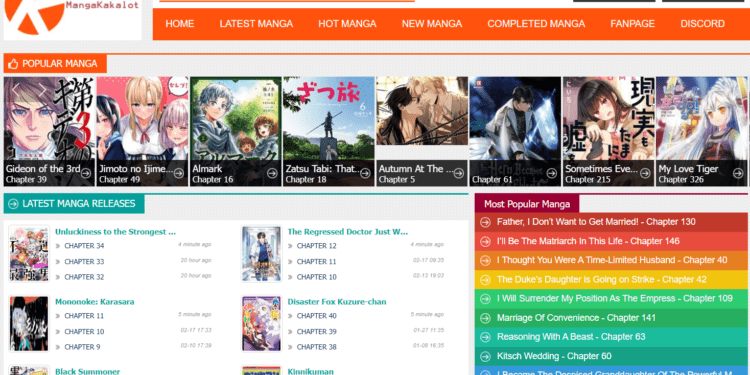This screenshot has width=750, height=375.
Task: Click the arrow icon beside I Will Surrender My Position
Action: click(485, 298)
